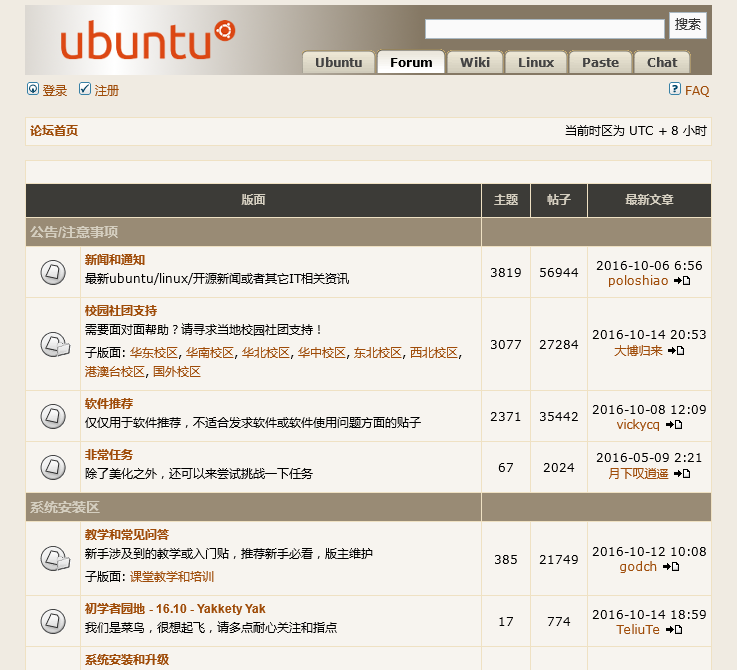The width and height of the screenshot is (737, 670).
Task: Open latest post icon by 月下叹逍遥
Action: tap(682, 473)
